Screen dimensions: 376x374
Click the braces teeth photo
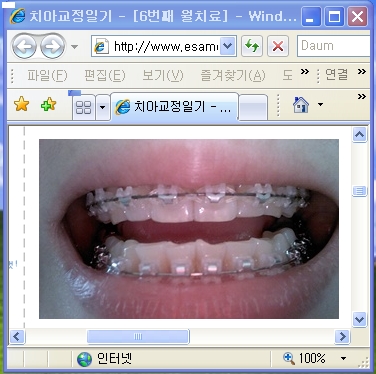189,229
